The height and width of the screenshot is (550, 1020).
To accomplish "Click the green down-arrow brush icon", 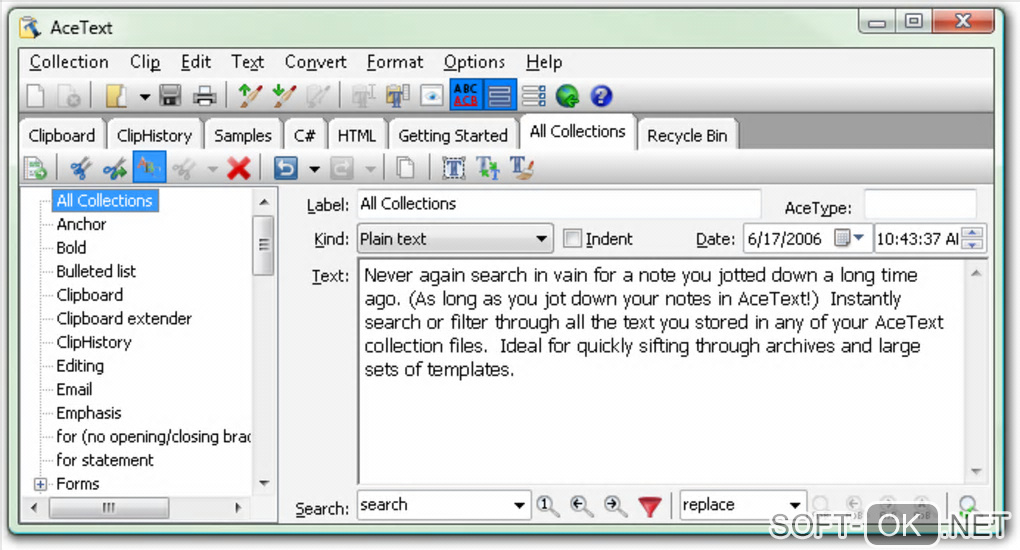I will (x=284, y=96).
